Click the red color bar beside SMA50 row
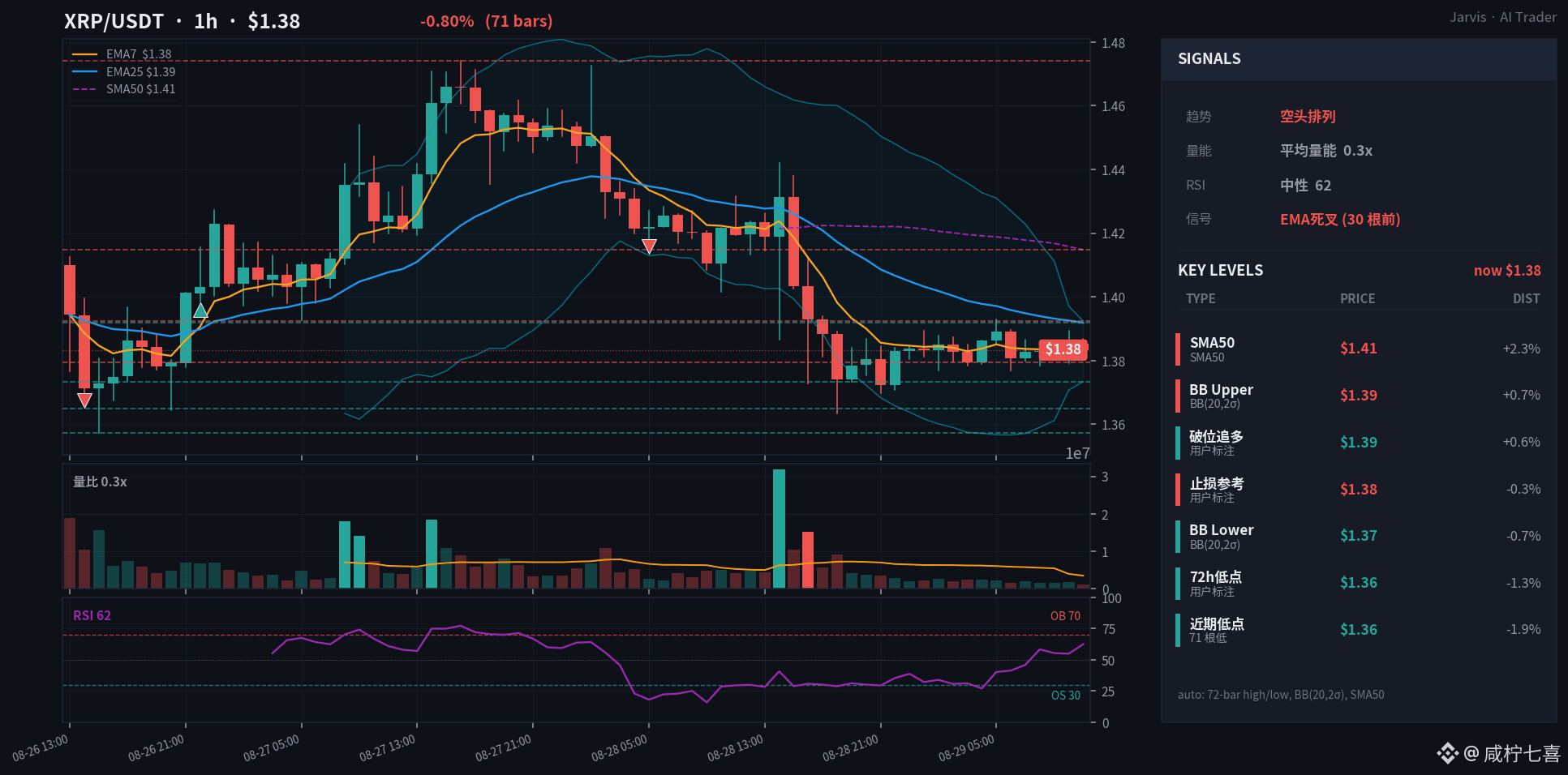This screenshot has width=1568, height=775. coord(1177,349)
